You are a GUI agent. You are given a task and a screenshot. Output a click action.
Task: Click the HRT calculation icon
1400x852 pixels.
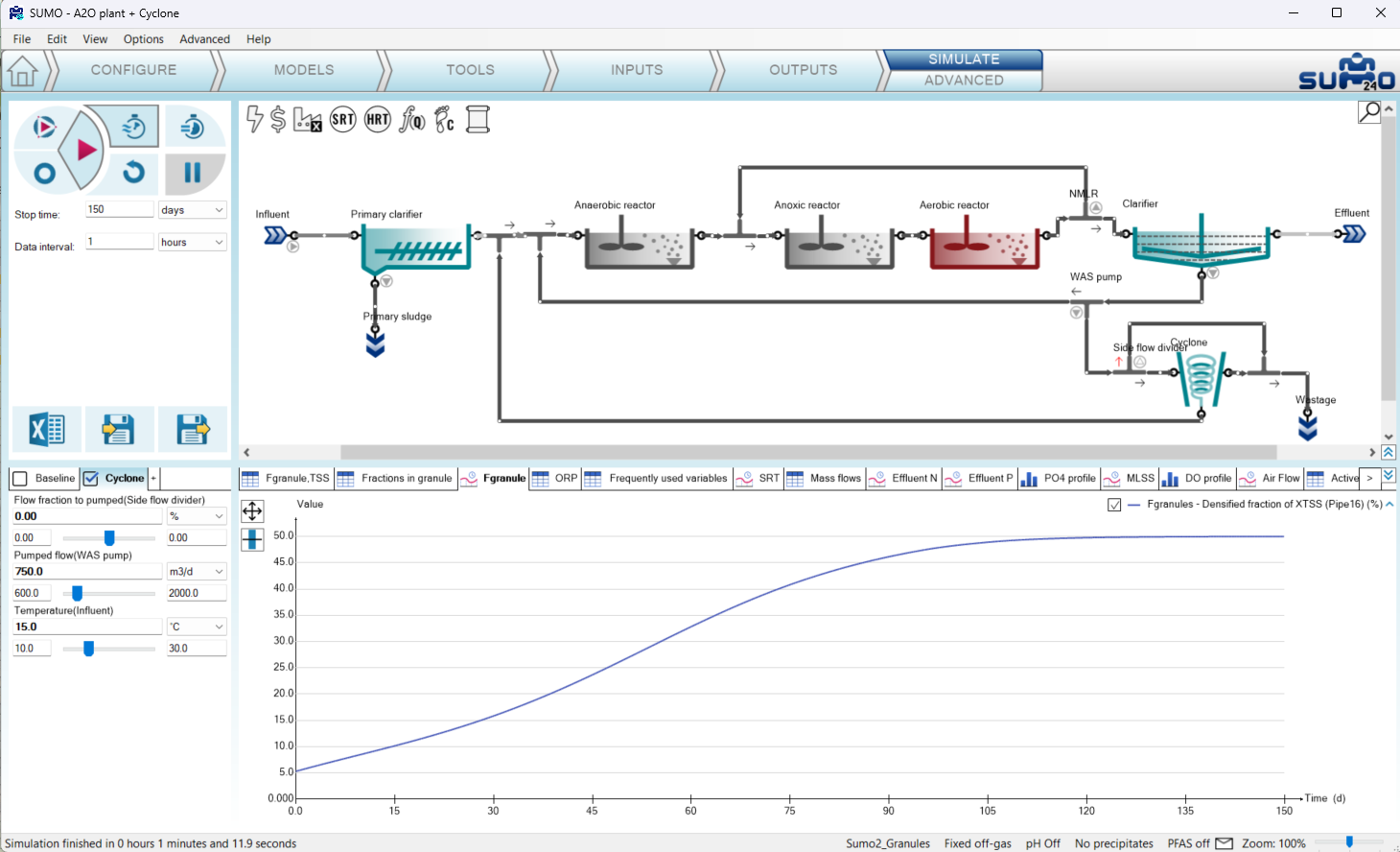(x=378, y=120)
